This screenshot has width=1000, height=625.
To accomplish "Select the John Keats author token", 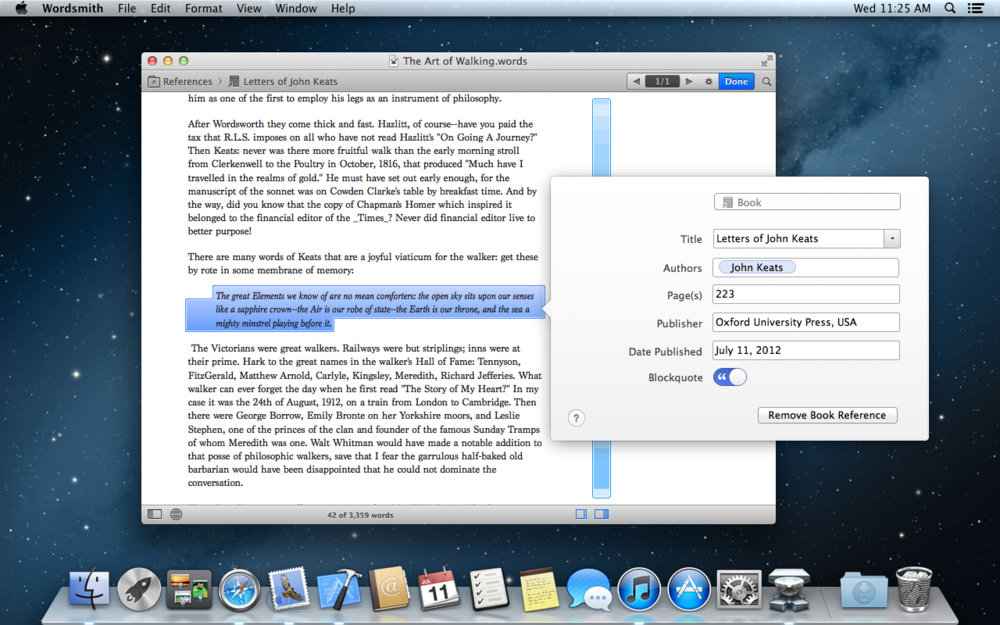I will tap(757, 267).
